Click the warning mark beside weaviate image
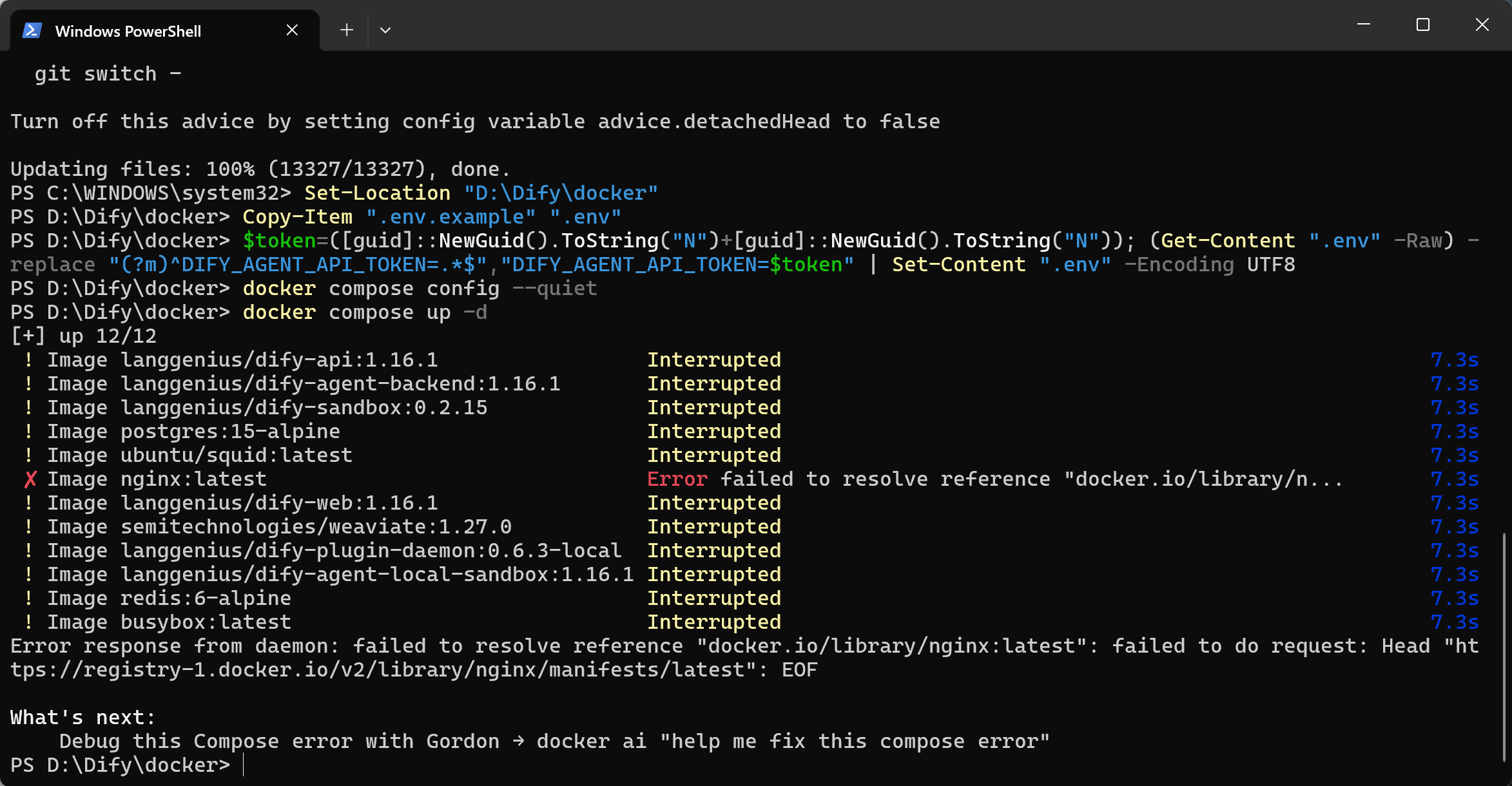Screen dimensions: 1512x786 [28, 527]
